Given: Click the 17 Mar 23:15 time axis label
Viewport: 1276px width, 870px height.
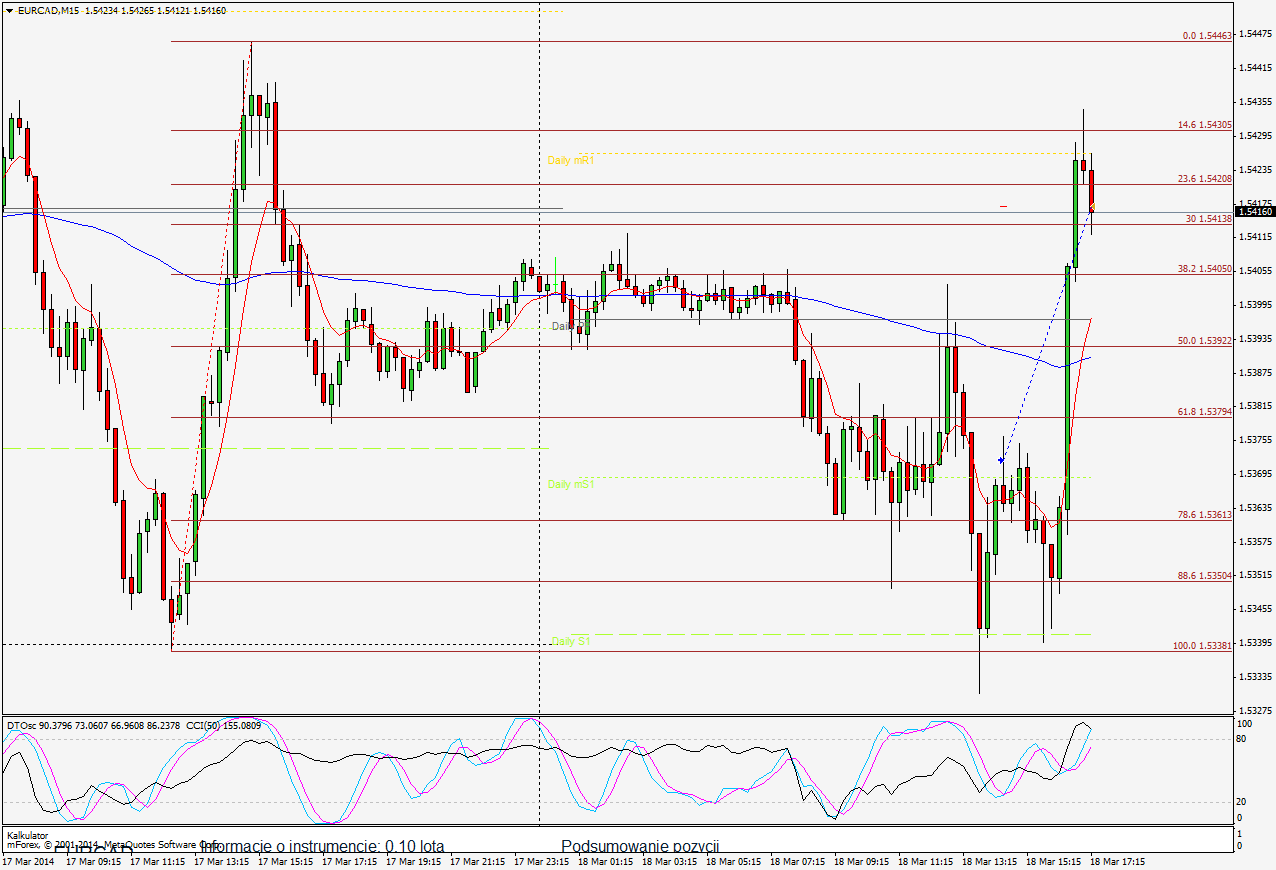Looking at the screenshot, I should (541, 861).
